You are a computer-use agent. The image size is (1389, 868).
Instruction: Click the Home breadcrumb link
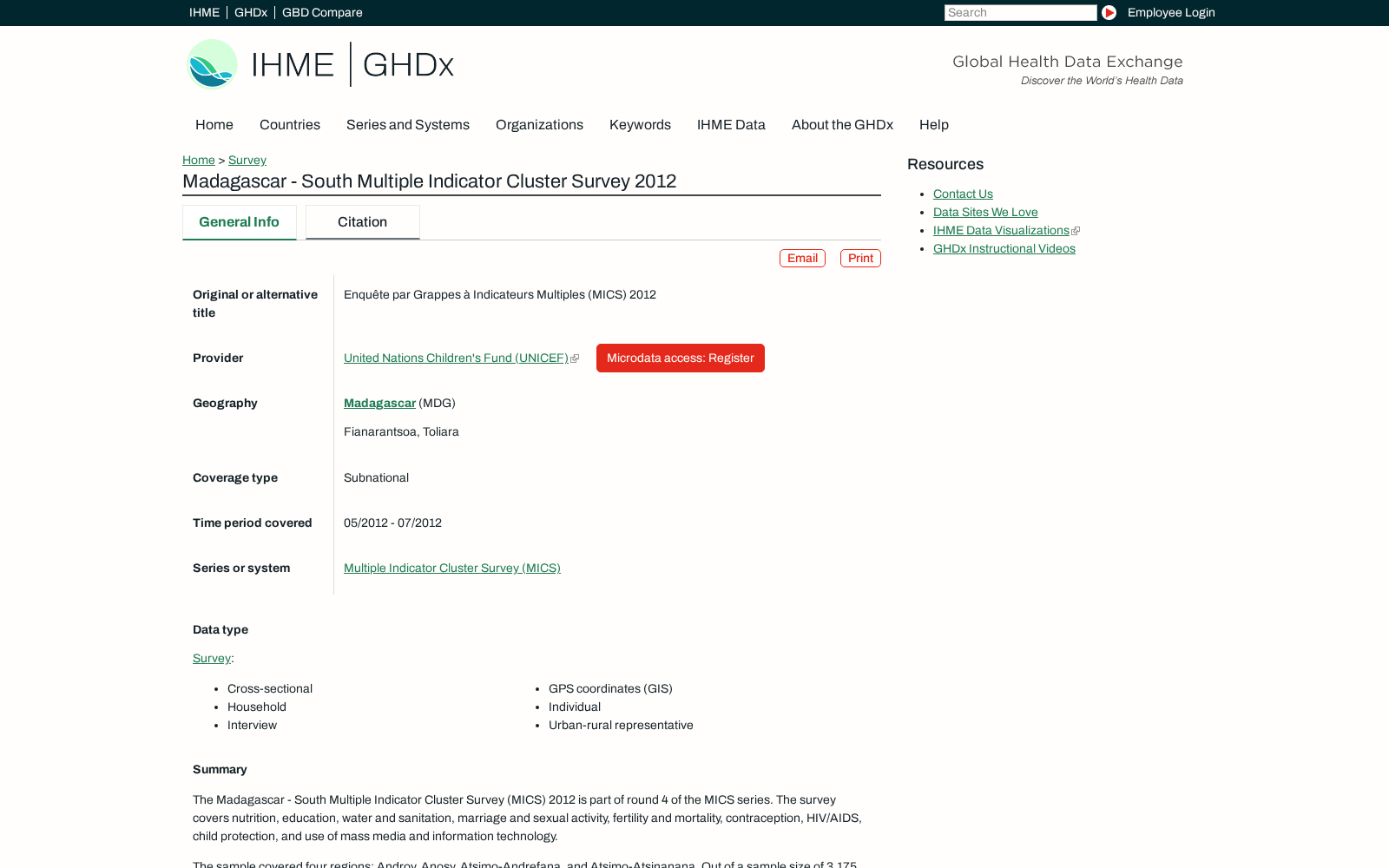point(199,160)
